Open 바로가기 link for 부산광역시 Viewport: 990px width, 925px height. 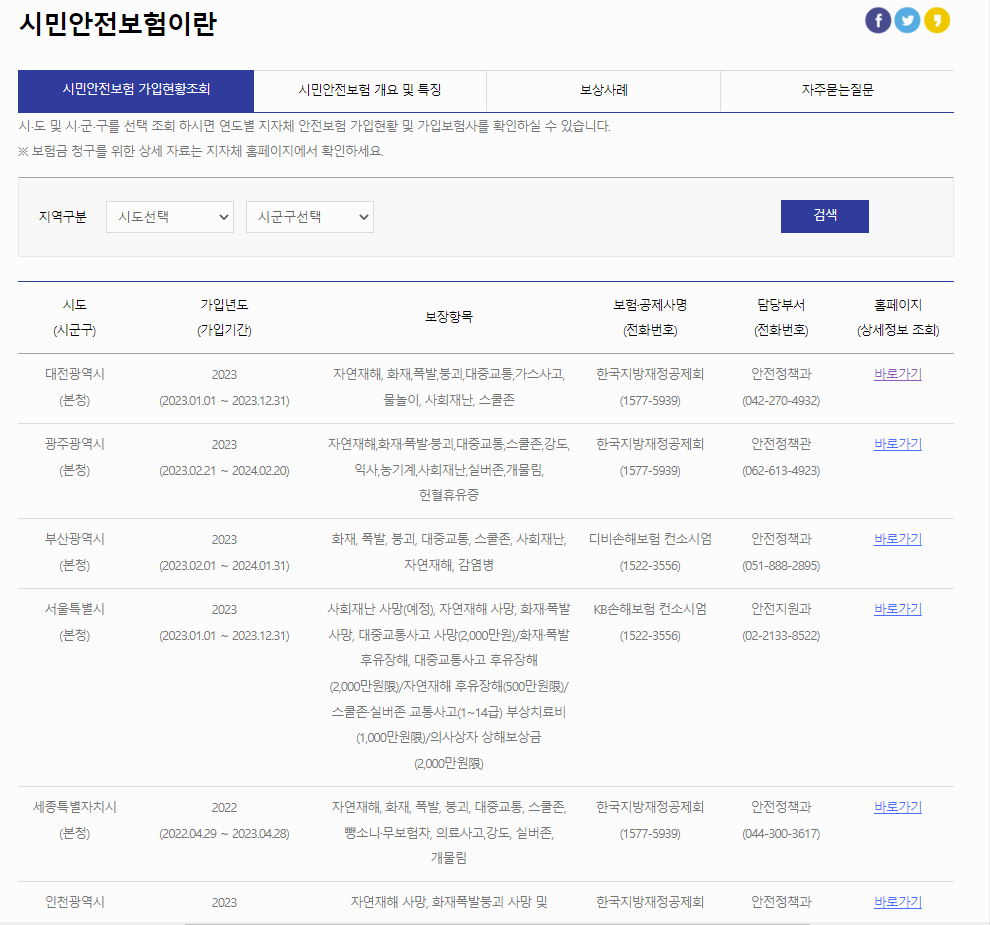pyautogui.click(x=897, y=538)
